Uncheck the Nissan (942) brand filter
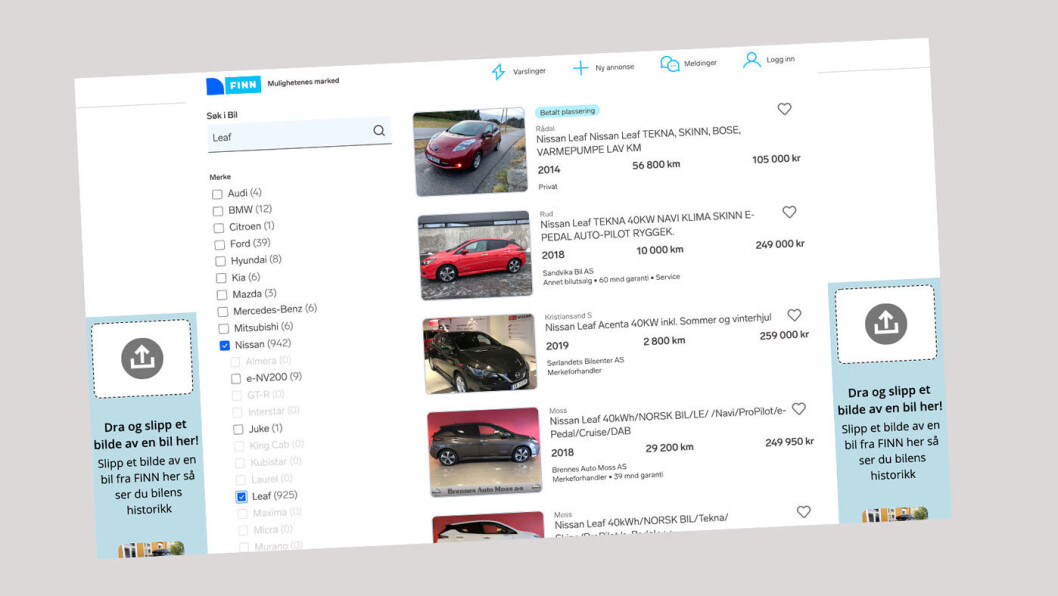The width and height of the screenshot is (1058, 596). coord(225,346)
